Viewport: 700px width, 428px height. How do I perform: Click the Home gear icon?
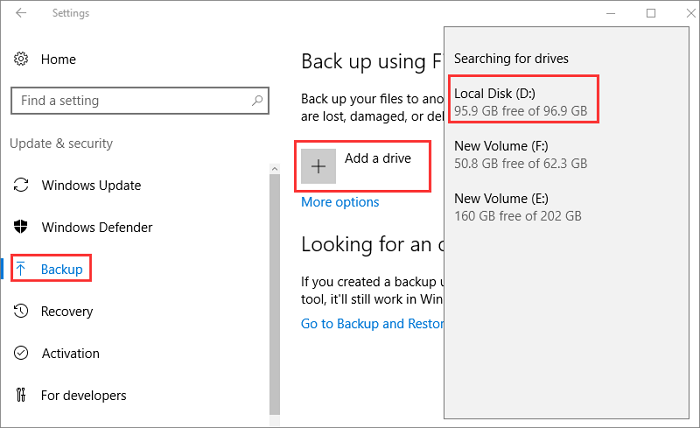21,60
